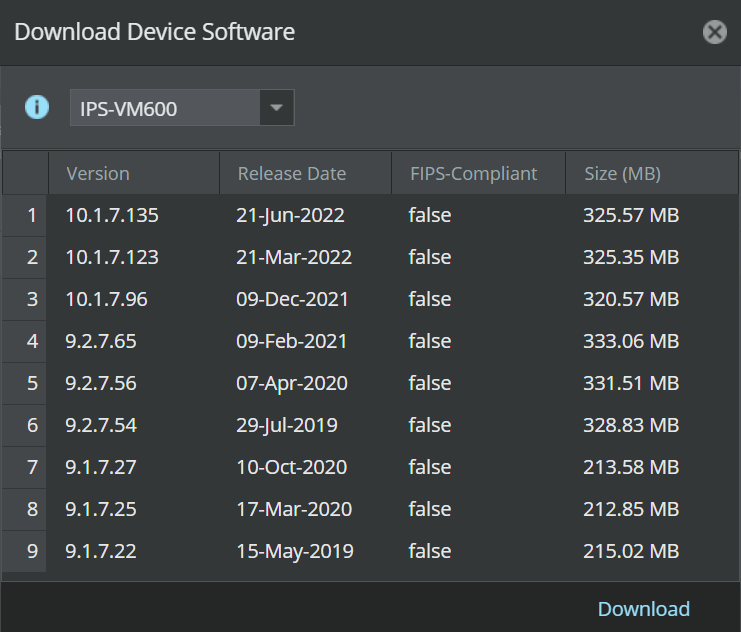Click the blue info icon

(37, 107)
